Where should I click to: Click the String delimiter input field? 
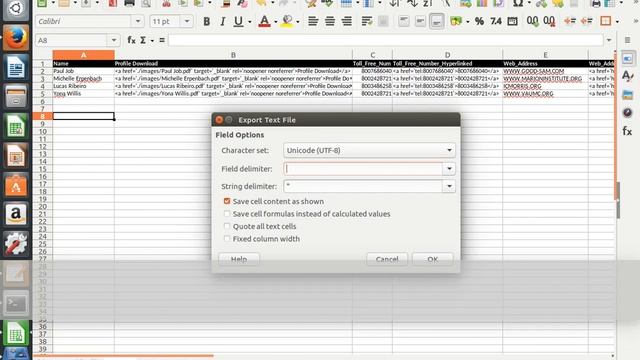tap(363, 186)
